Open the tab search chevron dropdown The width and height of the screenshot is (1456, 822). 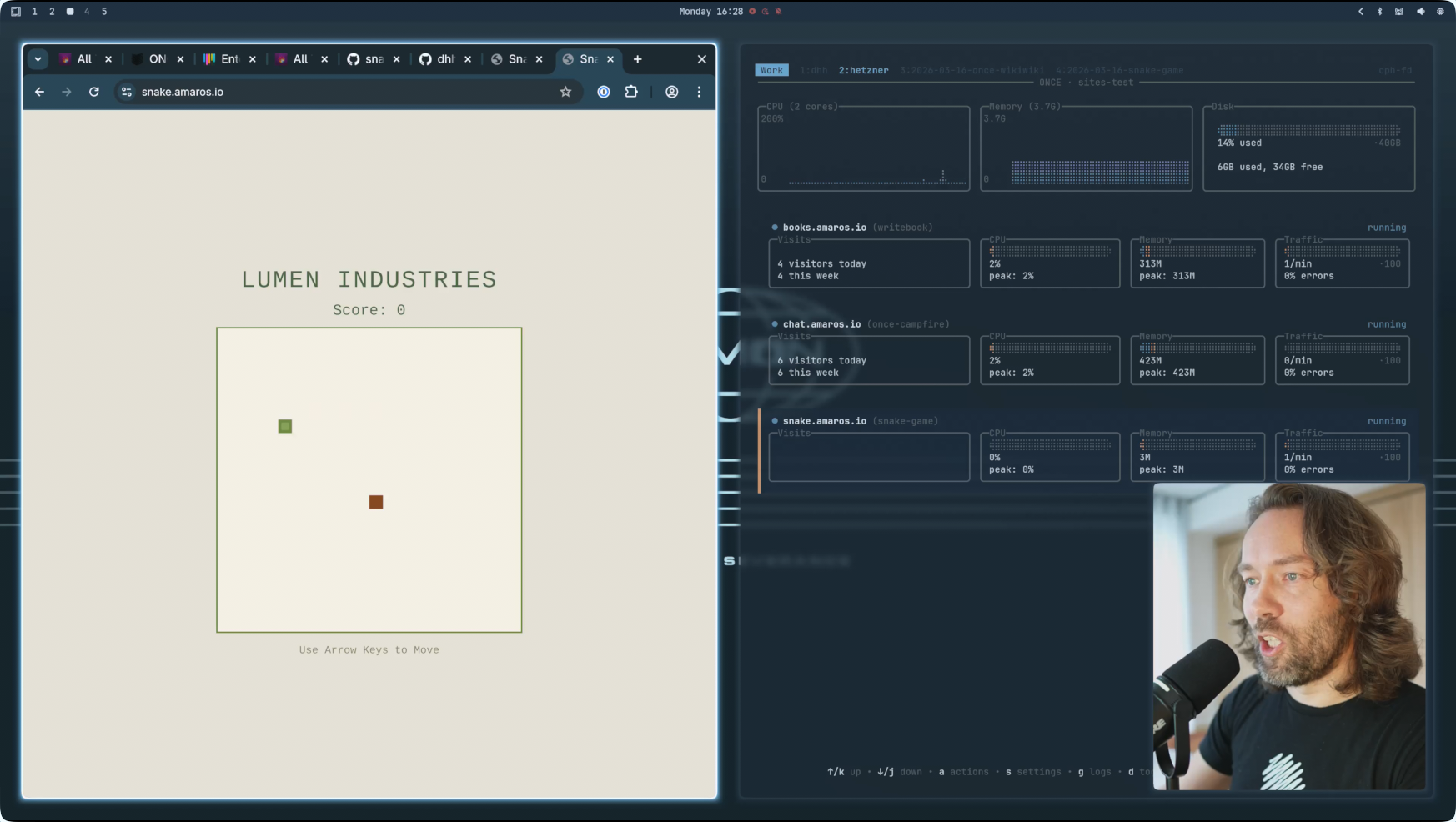(x=38, y=59)
